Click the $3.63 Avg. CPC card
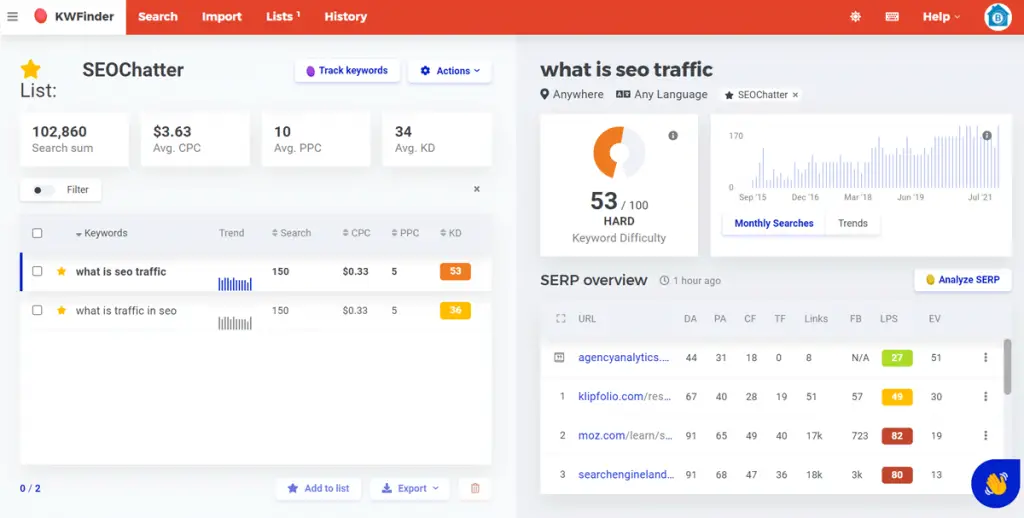Viewport: 1024px width, 518px height. pos(195,138)
